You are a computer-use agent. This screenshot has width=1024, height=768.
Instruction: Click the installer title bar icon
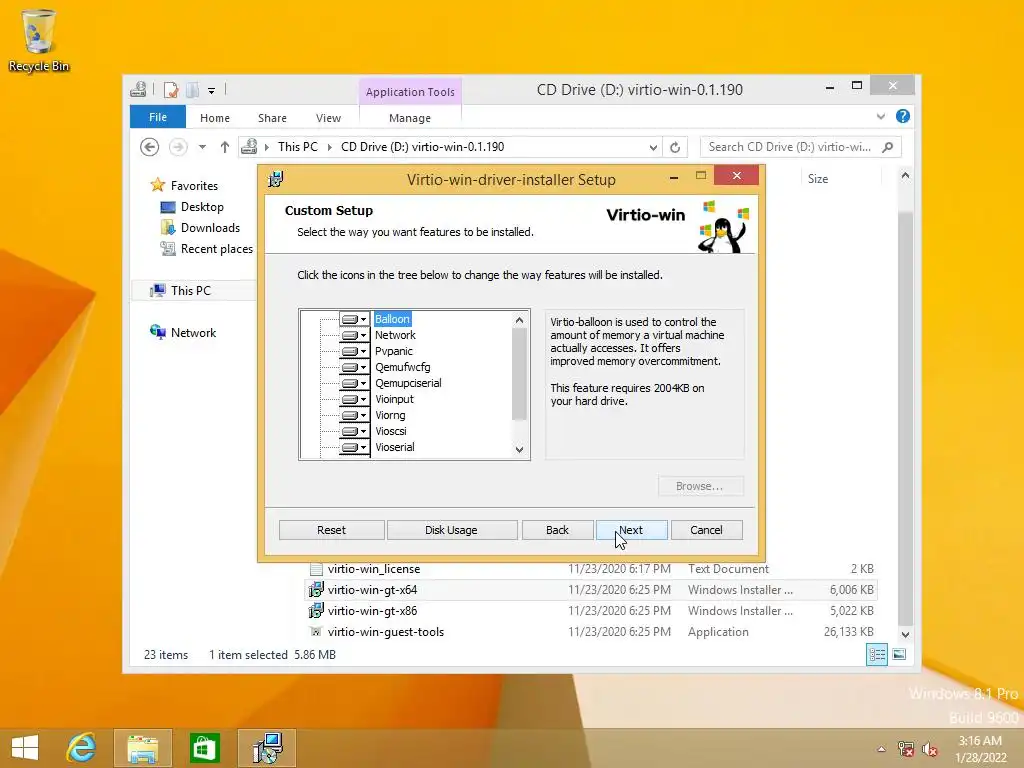[x=276, y=179]
